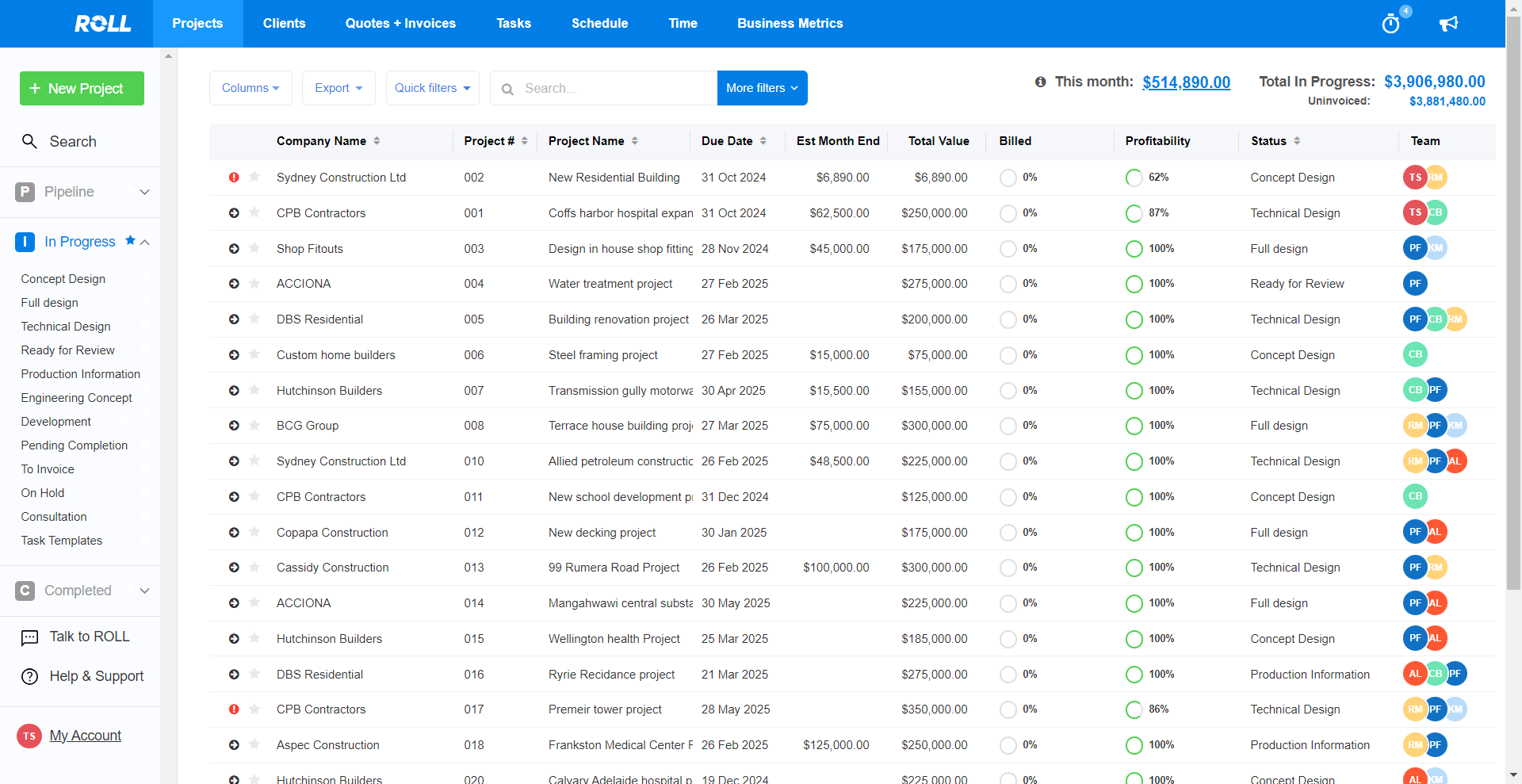Click the billed progress circle for project 001
The height and width of the screenshot is (784, 1522).
coord(1008,213)
